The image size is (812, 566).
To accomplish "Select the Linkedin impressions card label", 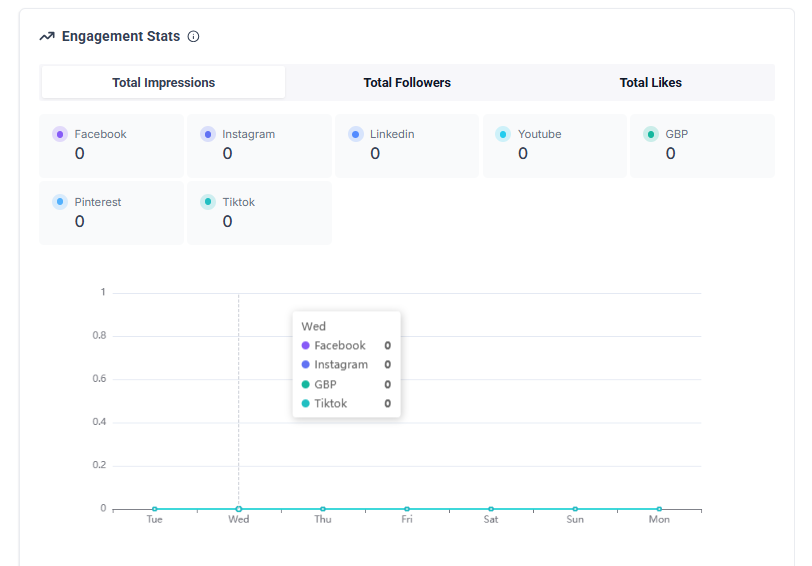I will pyautogui.click(x=392, y=134).
